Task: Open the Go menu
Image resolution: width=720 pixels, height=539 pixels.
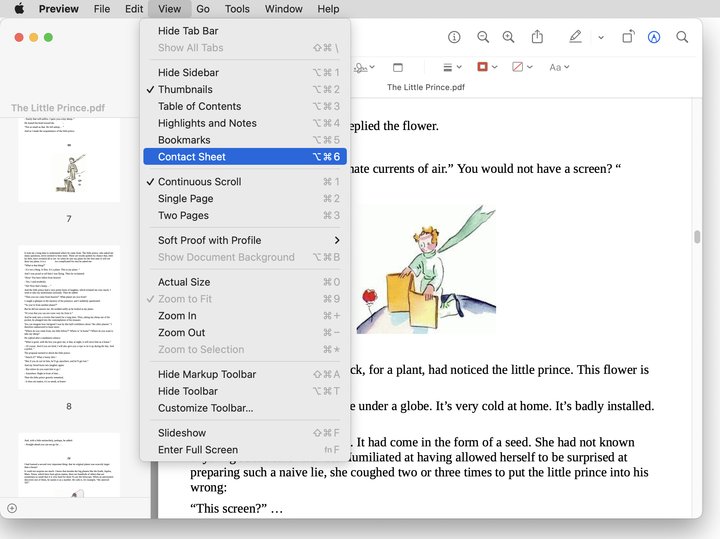Action: pyautogui.click(x=202, y=9)
